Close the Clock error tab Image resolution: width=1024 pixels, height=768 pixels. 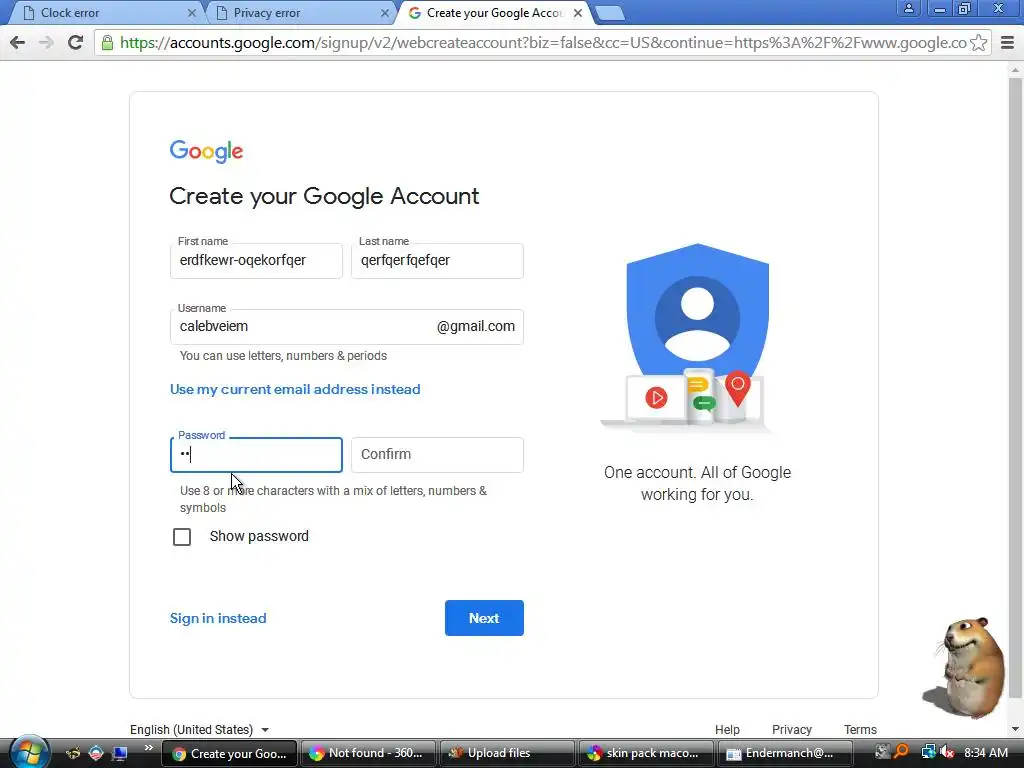point(191,13)
